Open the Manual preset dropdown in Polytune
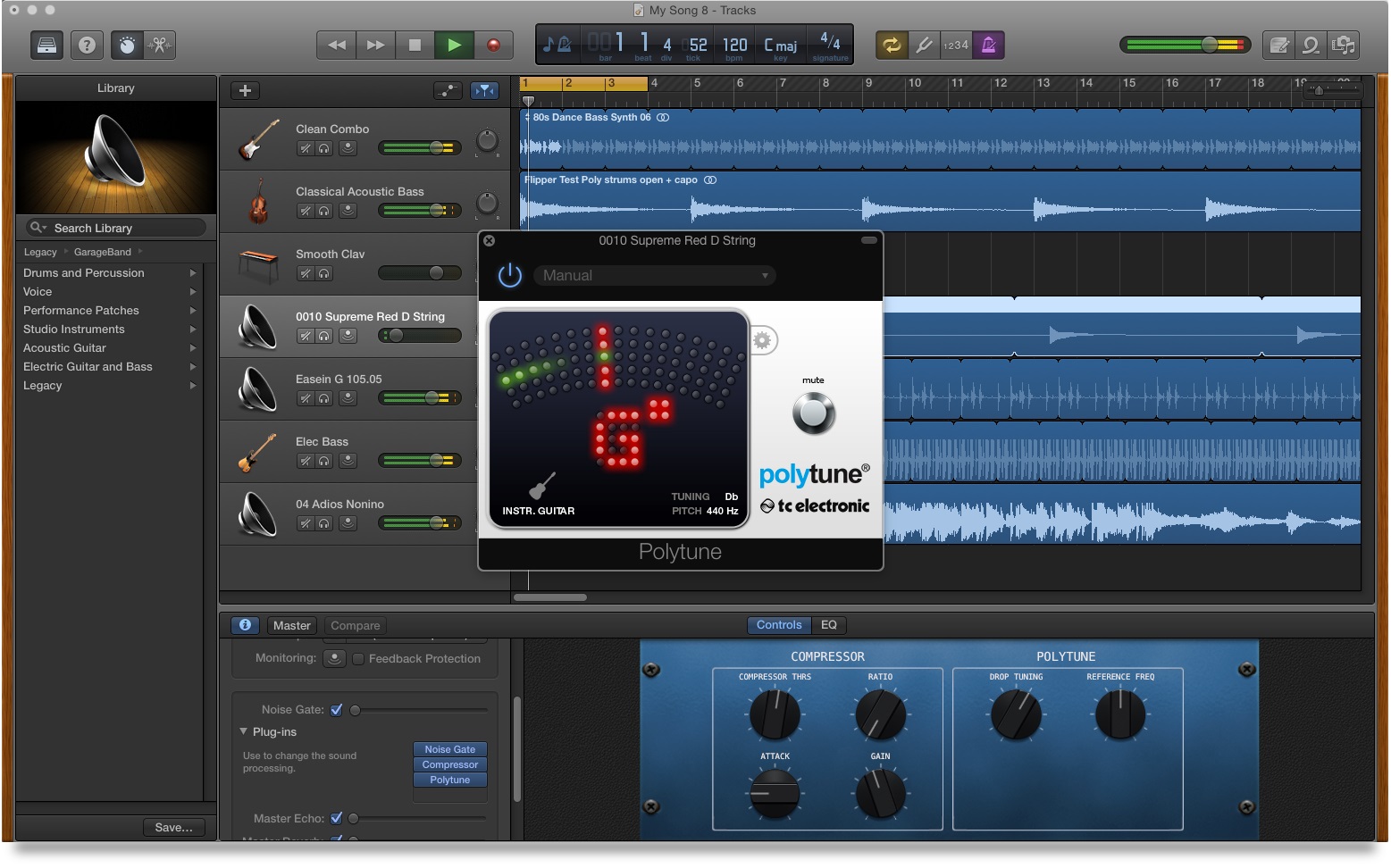1391x868 pixels. coord(654,275)
